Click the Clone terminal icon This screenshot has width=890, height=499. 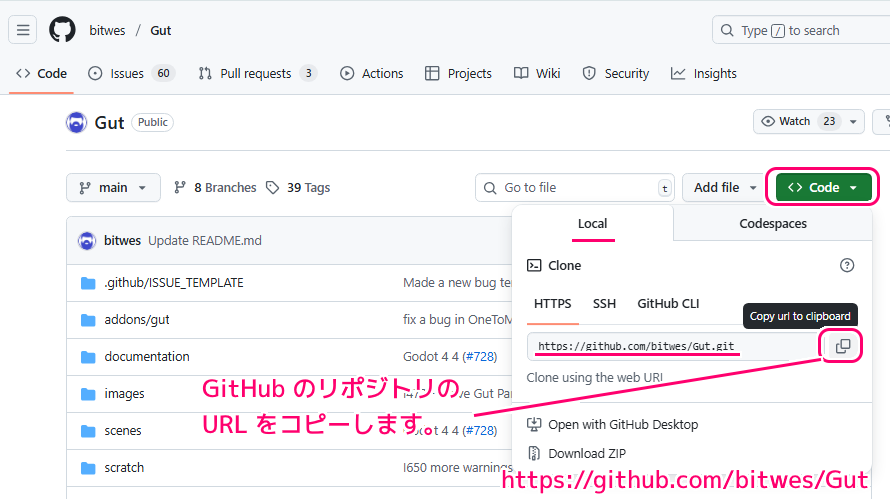click(x=534, y=265)
